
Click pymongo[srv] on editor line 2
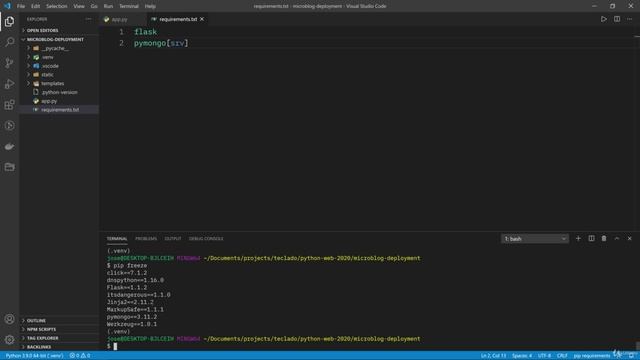(x=161, y=43)
